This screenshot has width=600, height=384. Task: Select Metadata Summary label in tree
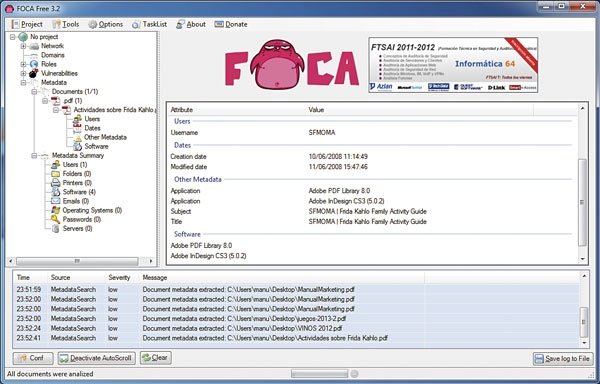pos(78,156)
